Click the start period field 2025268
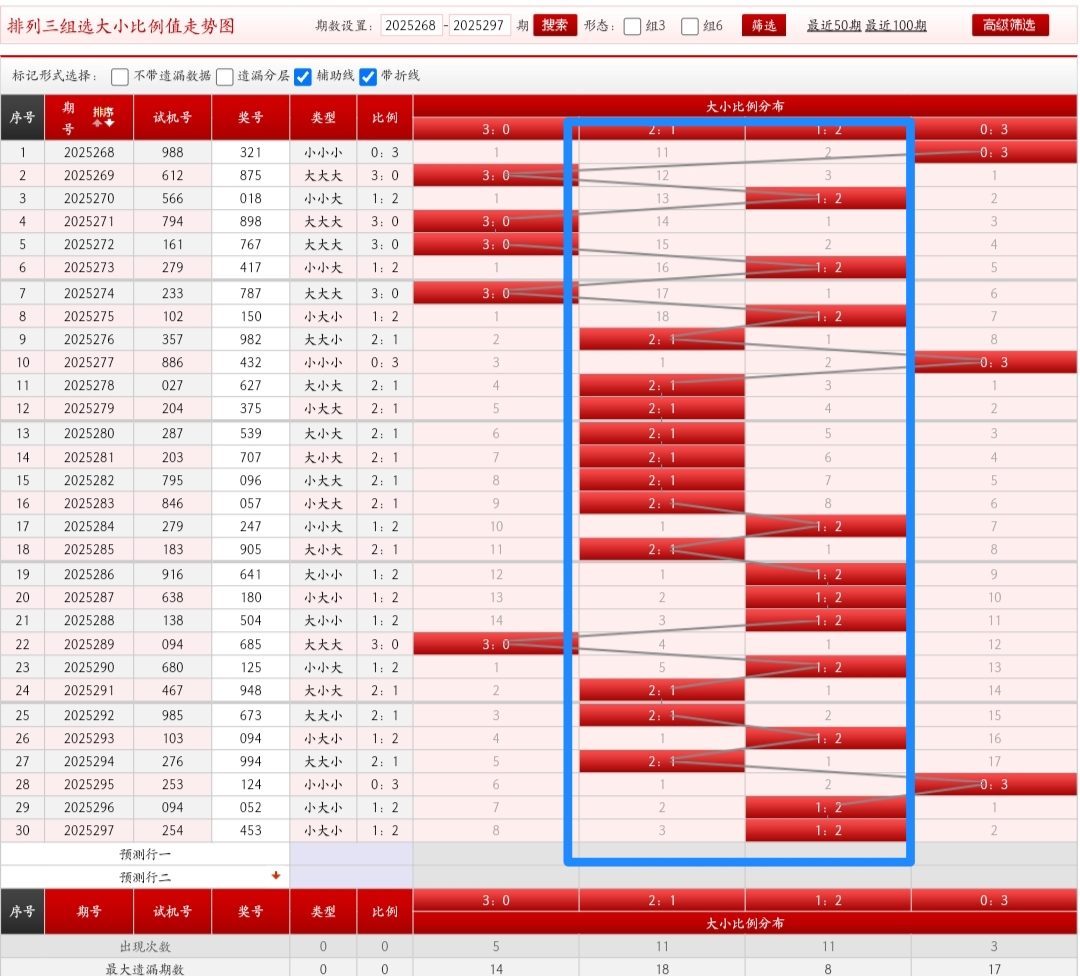The height and width of the screenshot is (976, 1080). (411, 26)
